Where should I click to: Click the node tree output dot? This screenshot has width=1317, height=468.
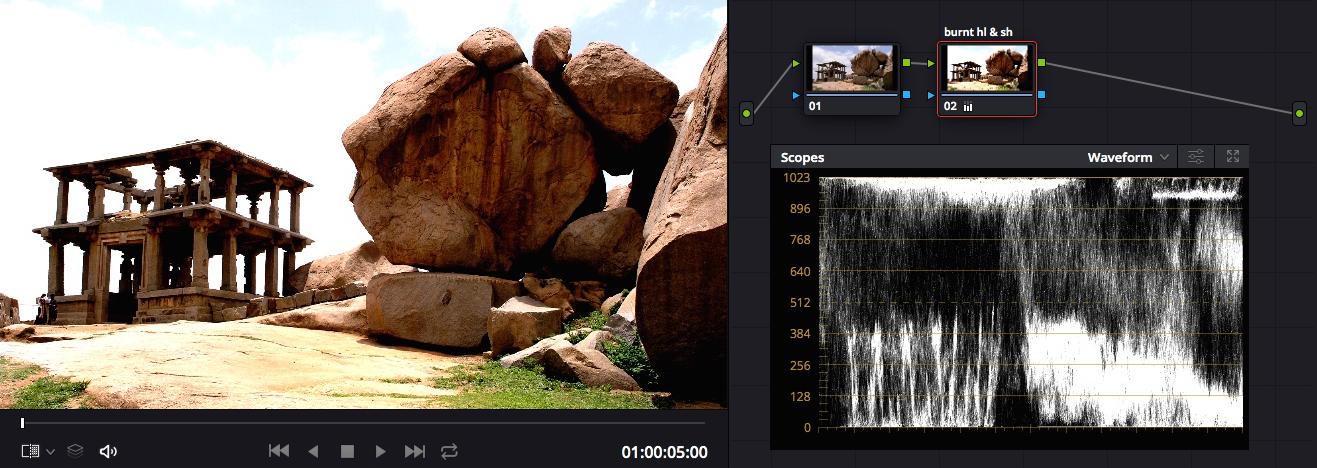click(x=1299, y=114)
